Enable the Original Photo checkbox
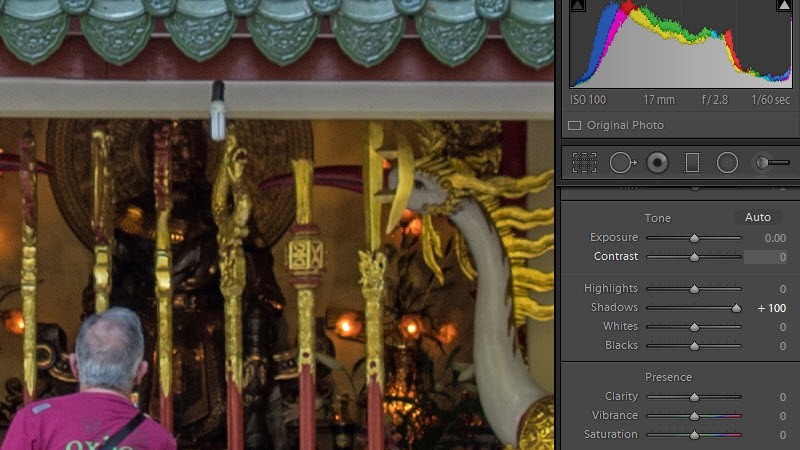800x450 pixels. pos(574,126)
